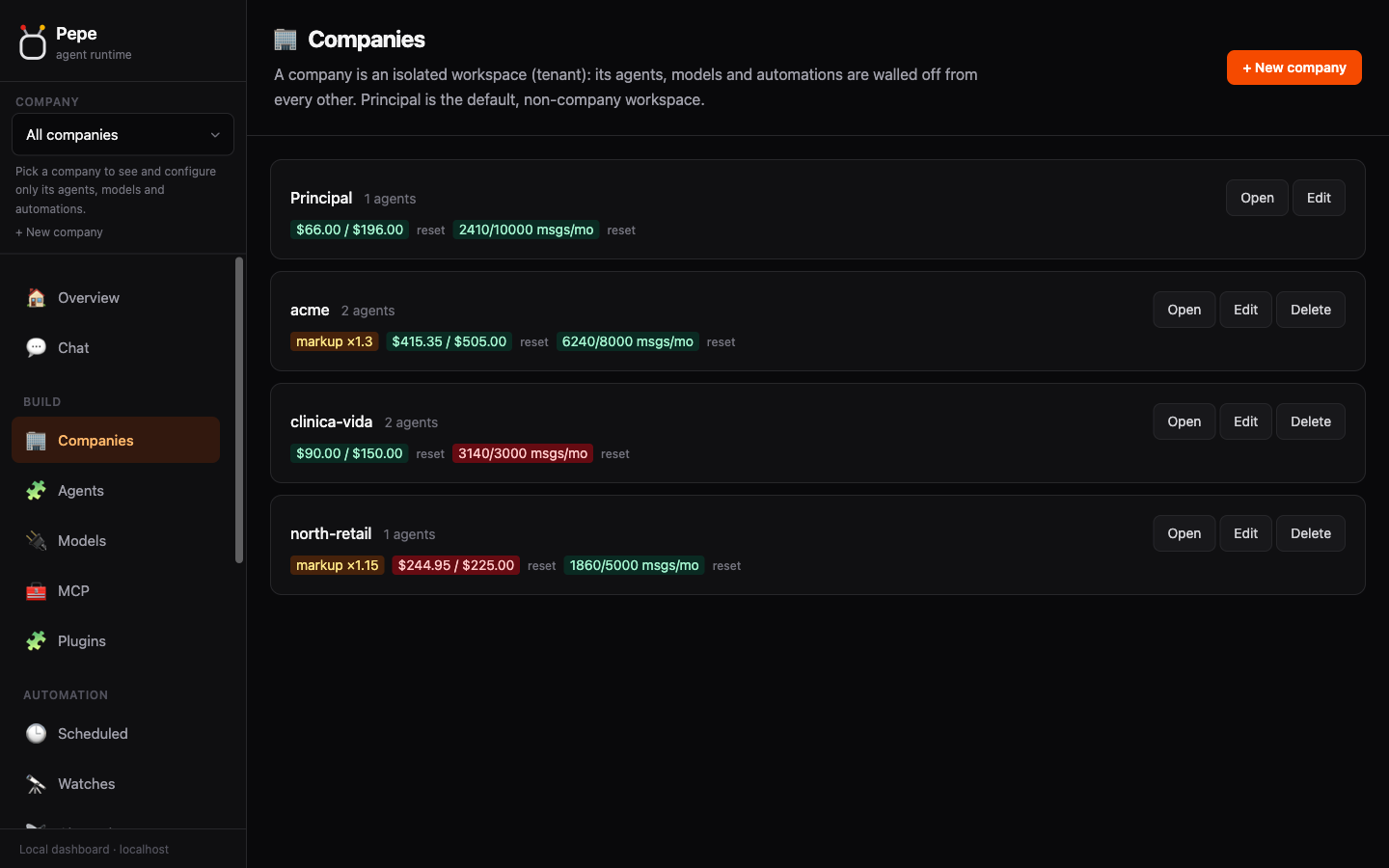1389x868 pixels.
Task: Click the dropdown chevron in company selector
Action: coord(215,135)
